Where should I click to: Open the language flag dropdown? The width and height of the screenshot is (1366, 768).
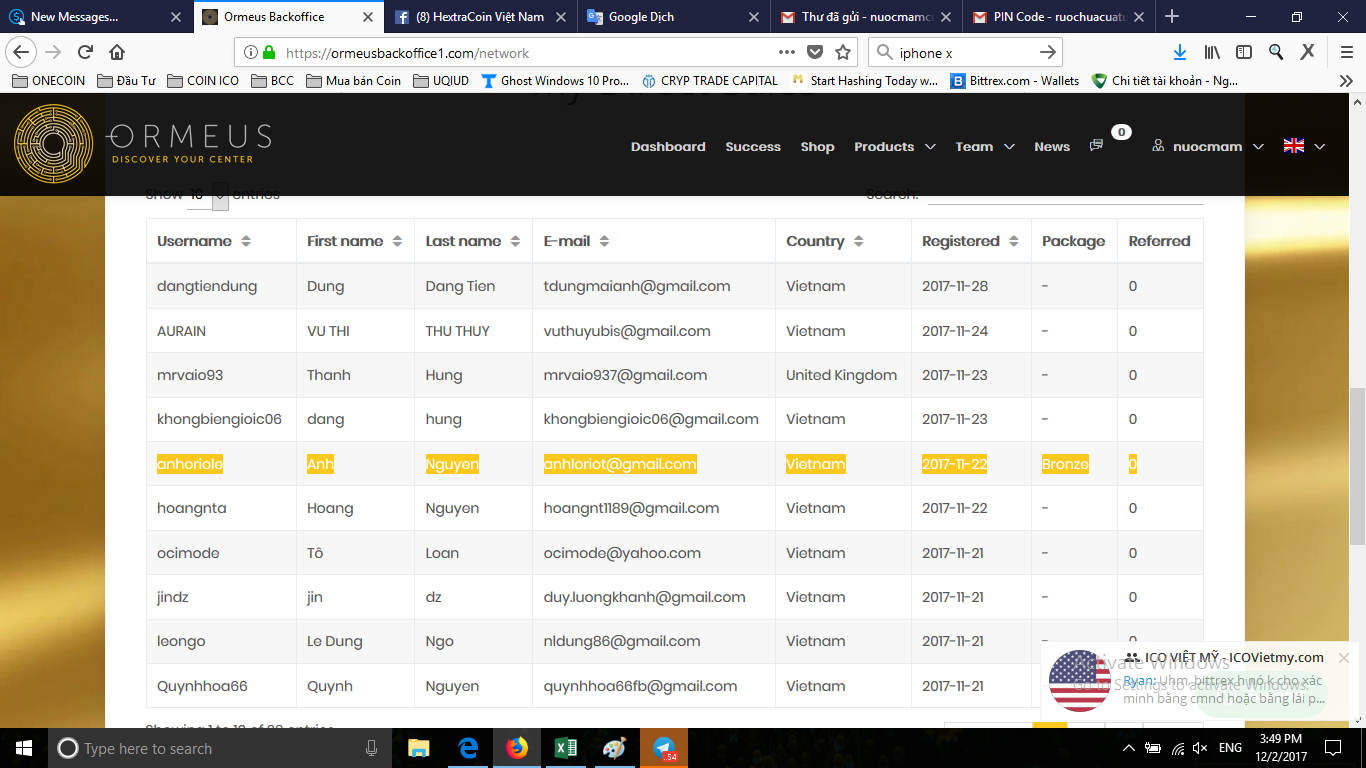coord(1304,146)
